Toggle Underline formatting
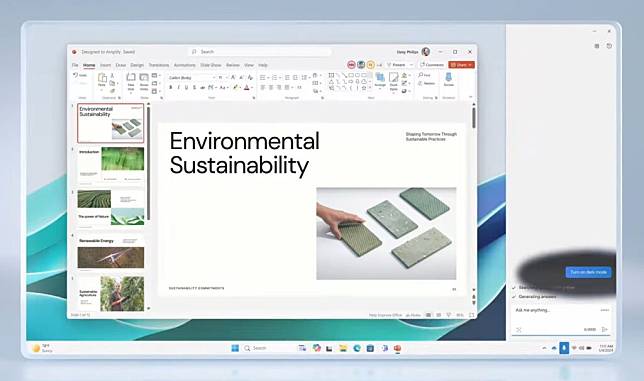The image size is (644, 381). (186, 87)
